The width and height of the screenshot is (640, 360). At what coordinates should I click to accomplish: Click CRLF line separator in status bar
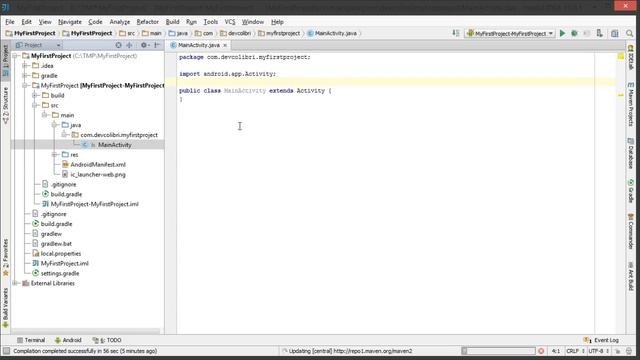pos(575,351)
